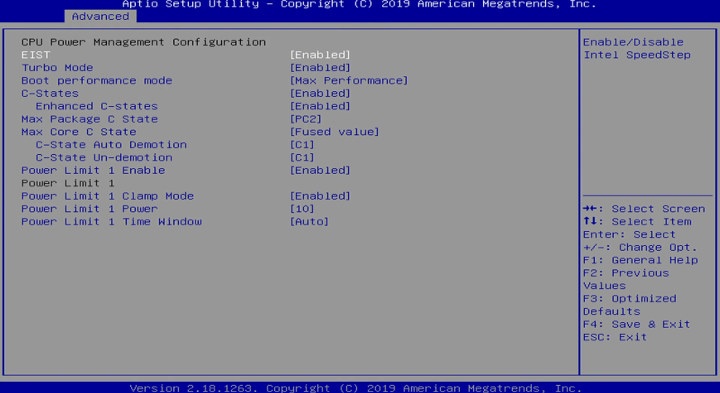Image resolution: width=720 pixels, height=393 pixels.
Task: Click the F4: Save & Exit hint
Action: [x=637, y=324]
